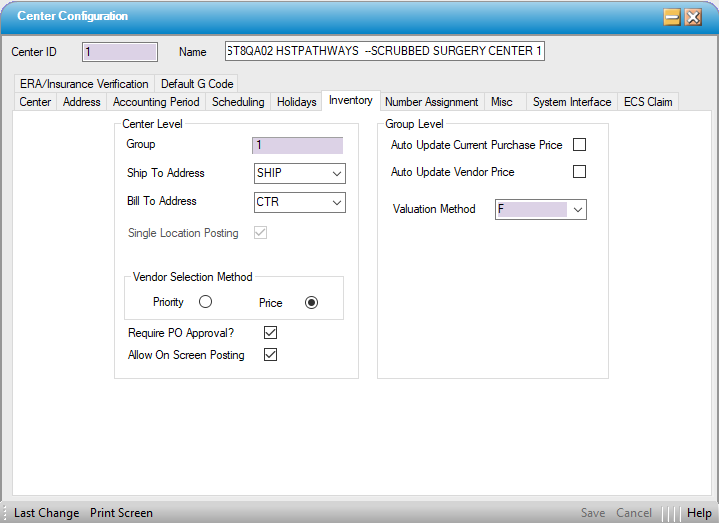
Task: Open Help from the status bar
Action: click(699, 513)
